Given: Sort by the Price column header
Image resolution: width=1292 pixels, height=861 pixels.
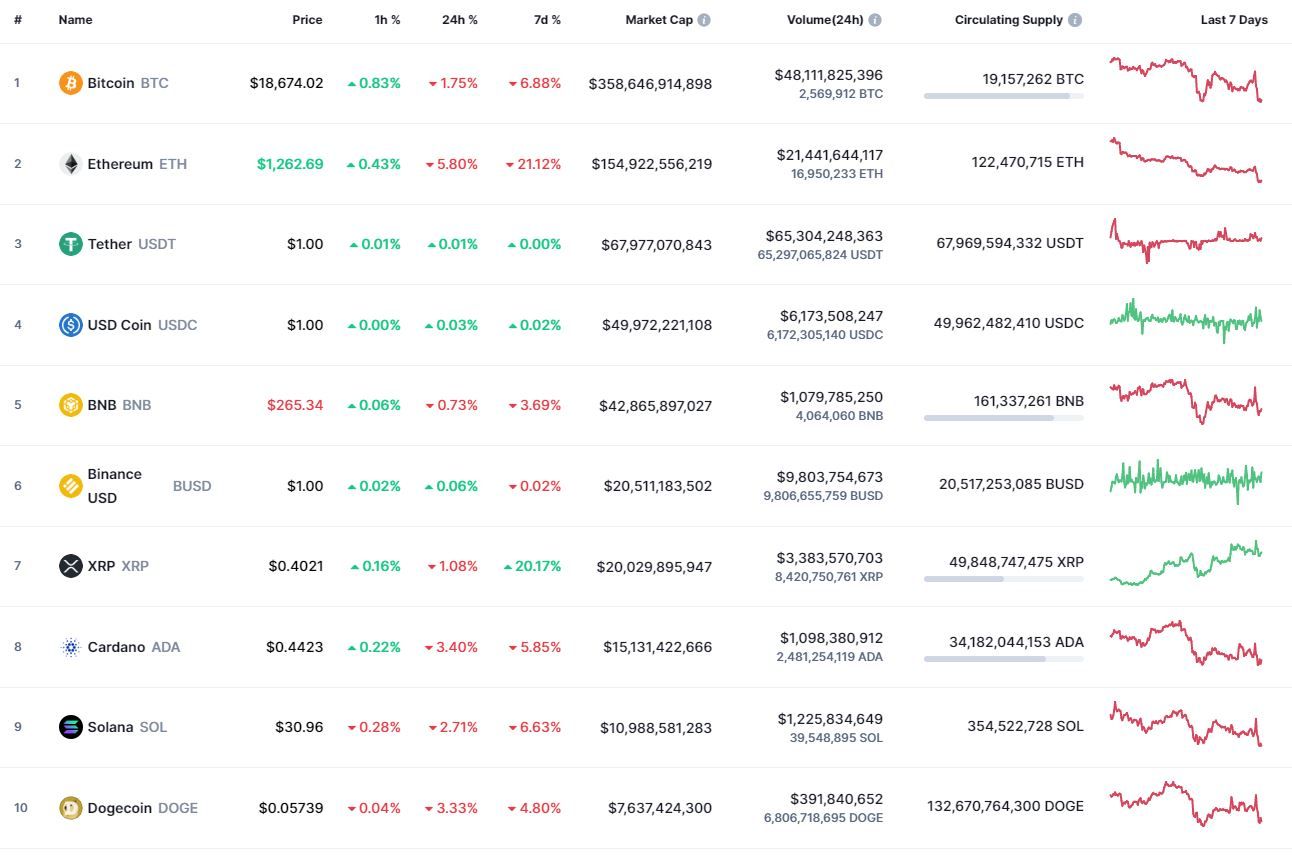Looking at the screenshot, I should pyautogui.click(x=307, y=20).
